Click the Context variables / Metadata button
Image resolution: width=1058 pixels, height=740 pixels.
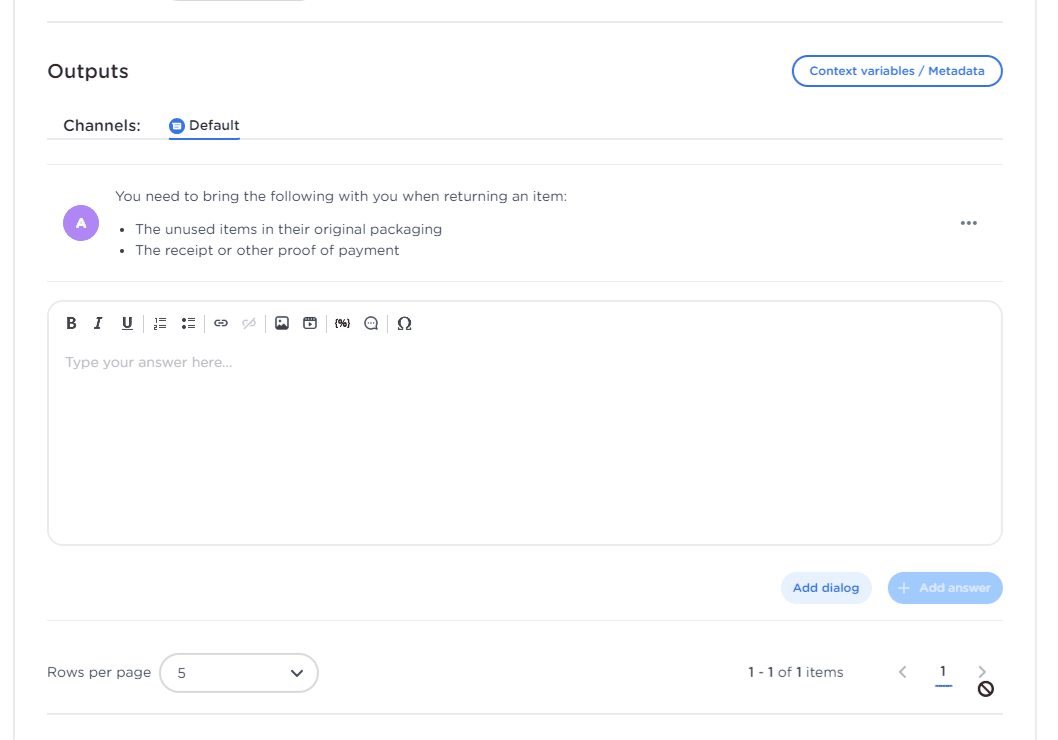pyautogui.click(x=896, y=71)
